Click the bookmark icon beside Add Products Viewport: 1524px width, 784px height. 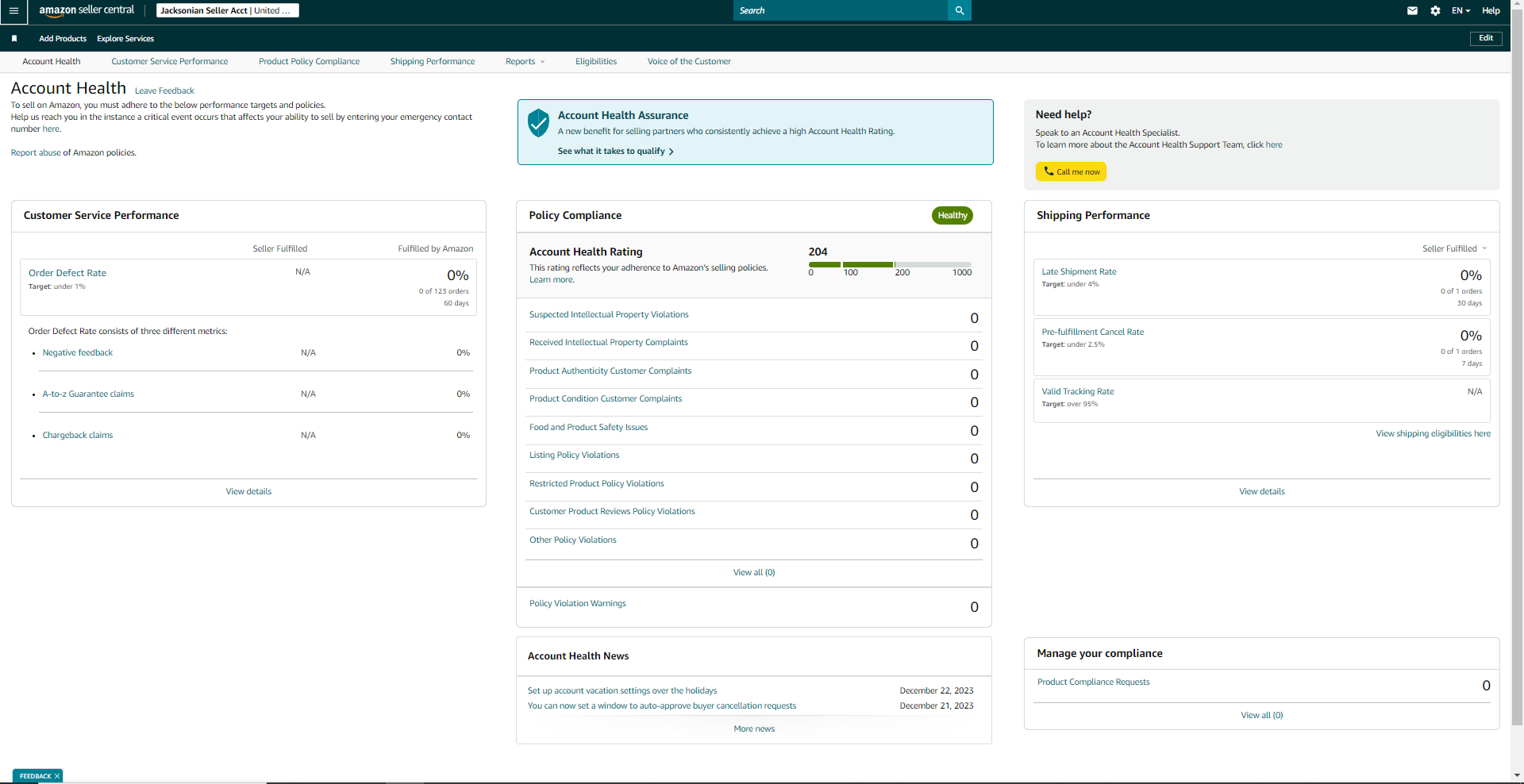point(14,38)
